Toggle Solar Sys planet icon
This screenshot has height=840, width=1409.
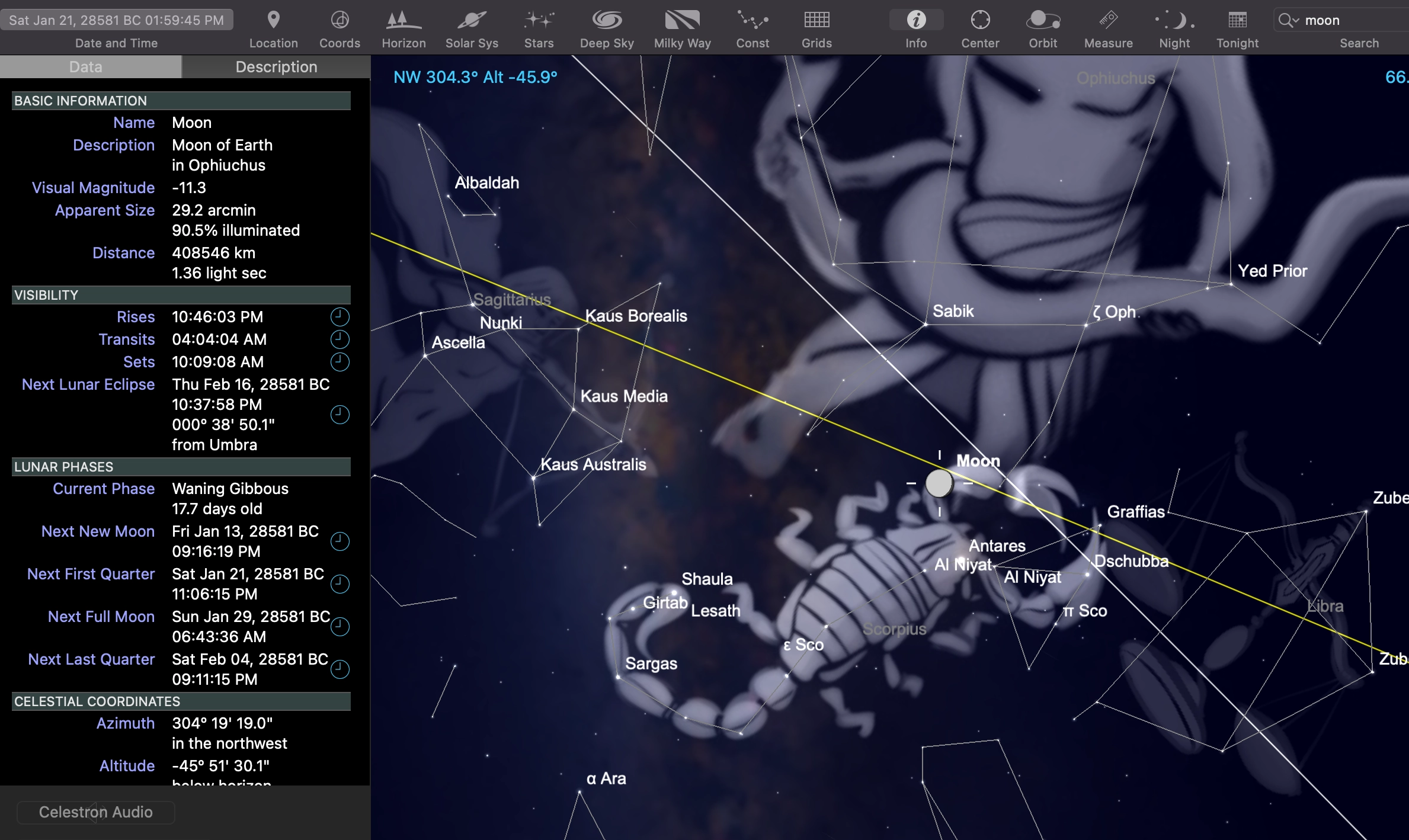tap(472, 21)
